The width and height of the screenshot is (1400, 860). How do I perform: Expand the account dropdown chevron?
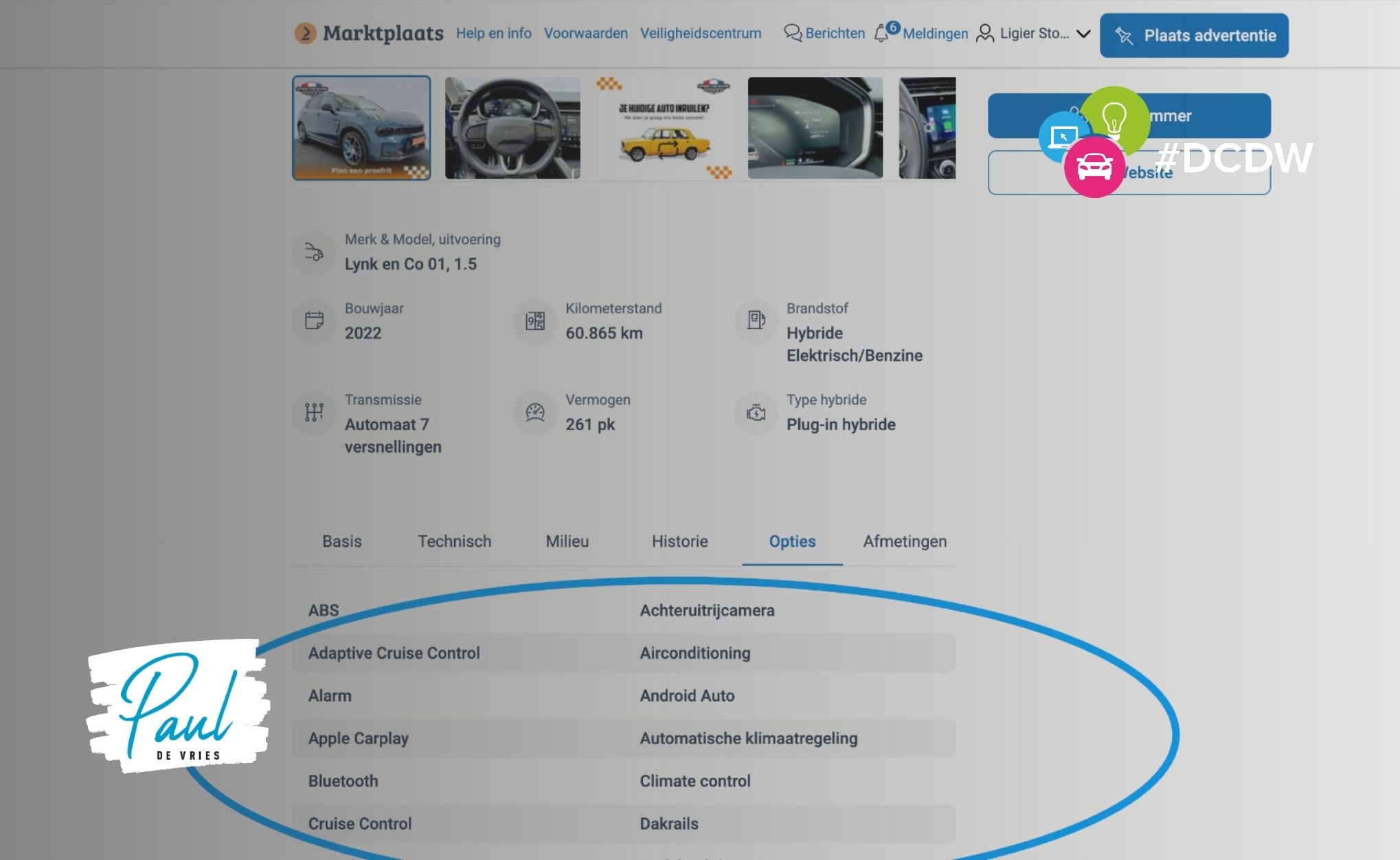pyautogui.click(x=1083, y=34)
